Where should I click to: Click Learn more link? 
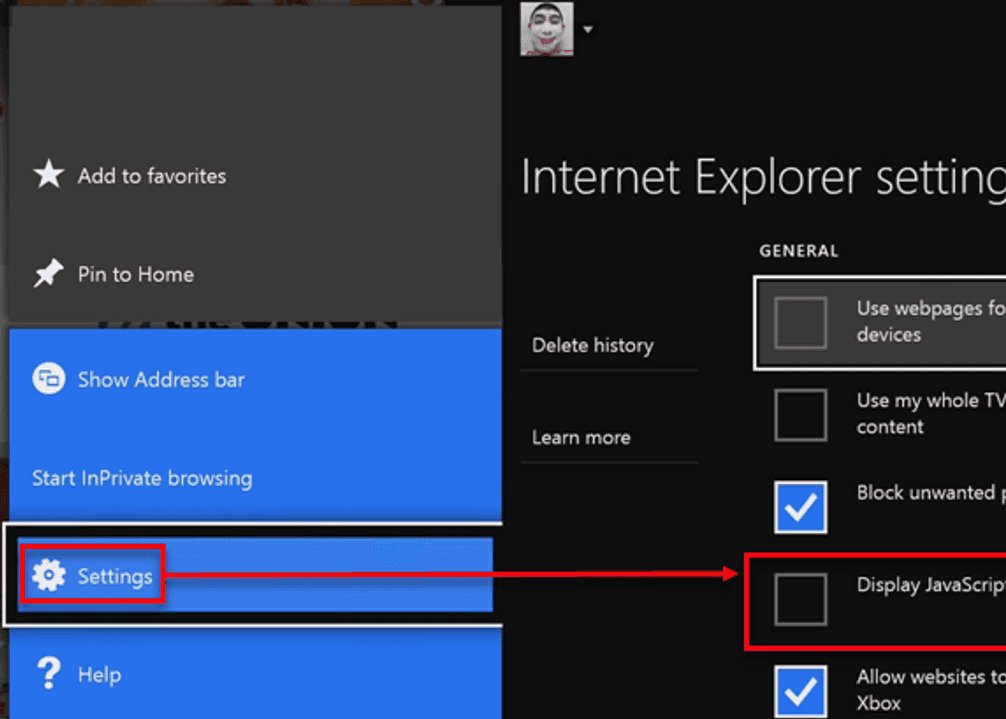[x=581, y=437]
